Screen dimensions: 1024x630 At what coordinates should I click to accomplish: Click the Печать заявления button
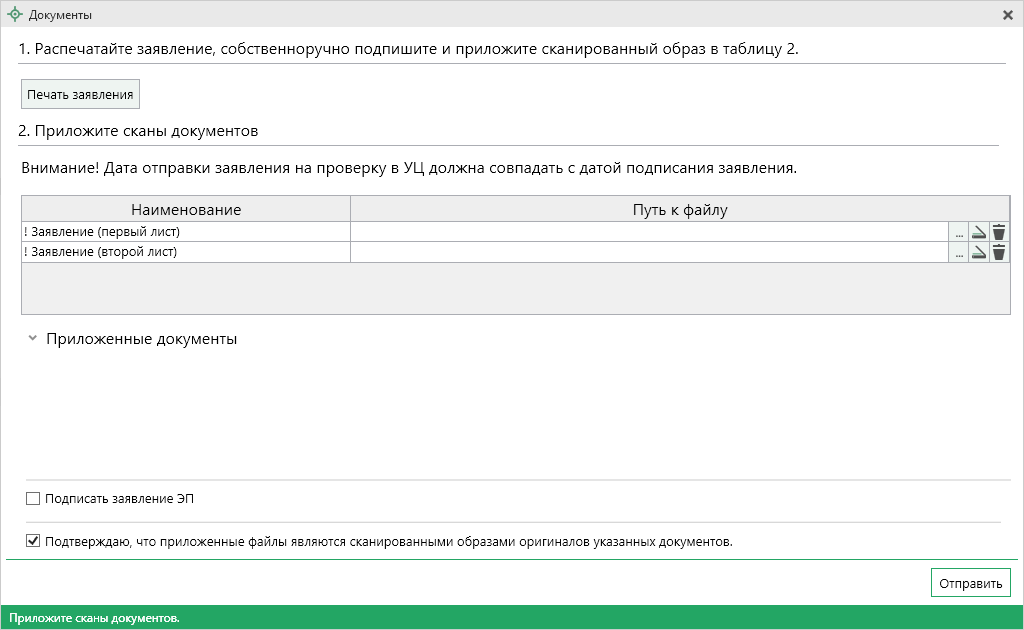[80, 94]
